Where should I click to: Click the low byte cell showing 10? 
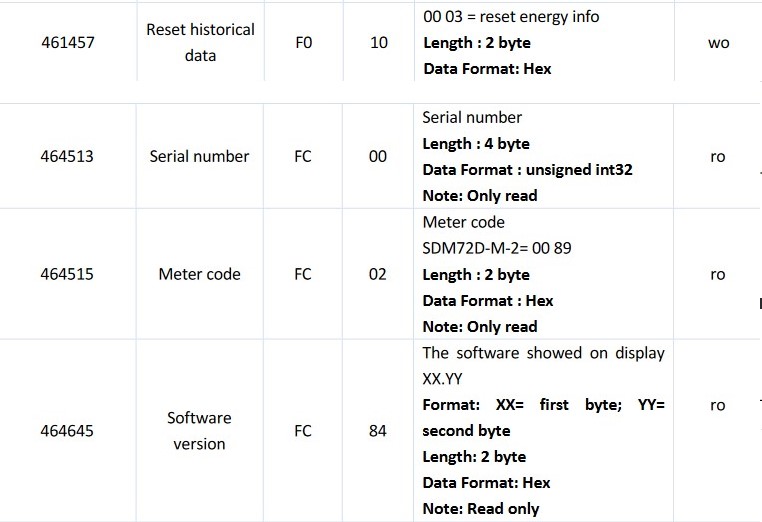point(379,43)
